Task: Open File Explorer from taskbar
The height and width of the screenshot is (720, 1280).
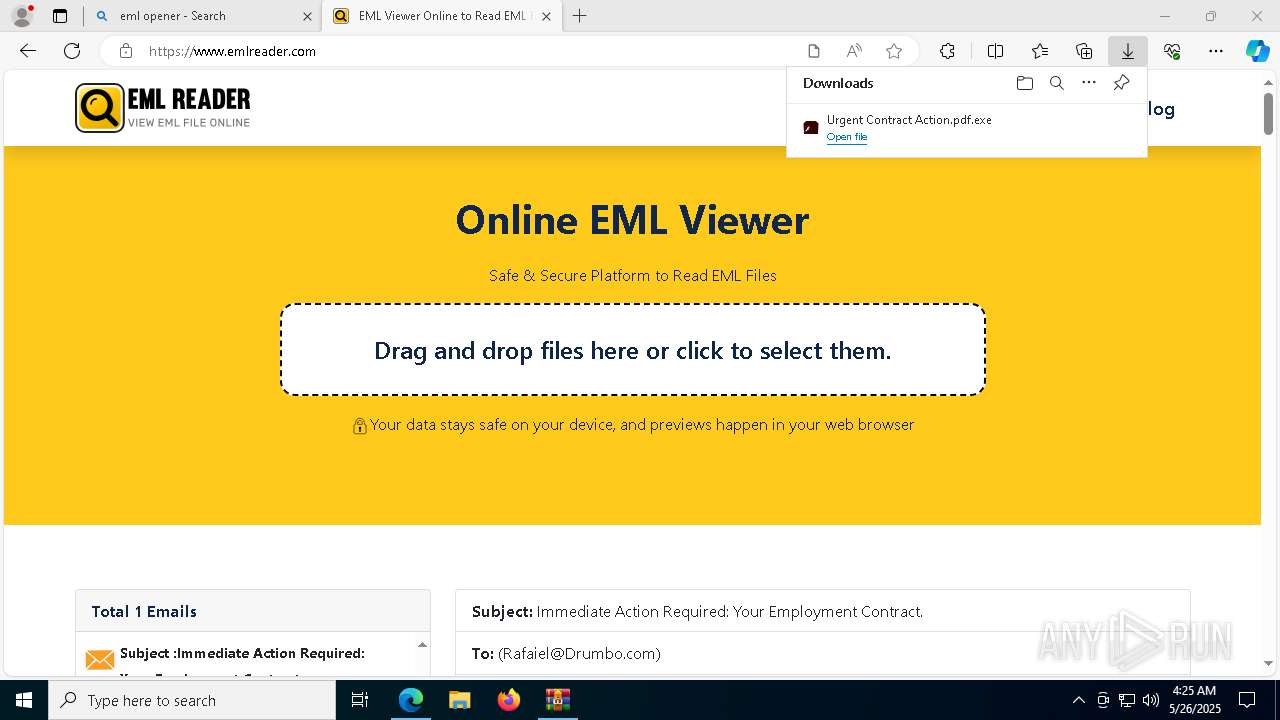Action: pyautogui.click(x=460, y=700)
